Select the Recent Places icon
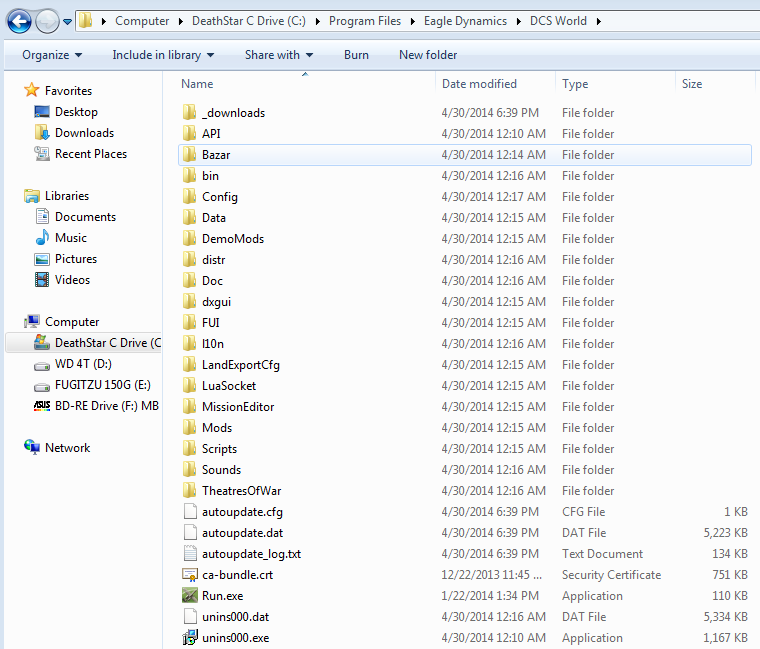 pyautogui.click(x=42, y=154)
